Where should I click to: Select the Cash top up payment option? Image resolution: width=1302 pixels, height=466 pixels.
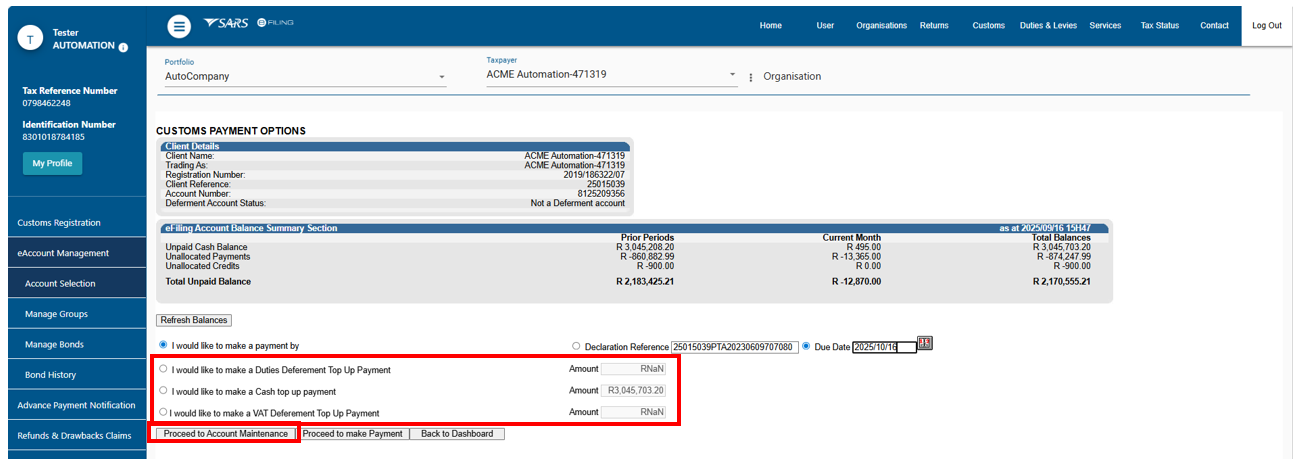(164, 391)
